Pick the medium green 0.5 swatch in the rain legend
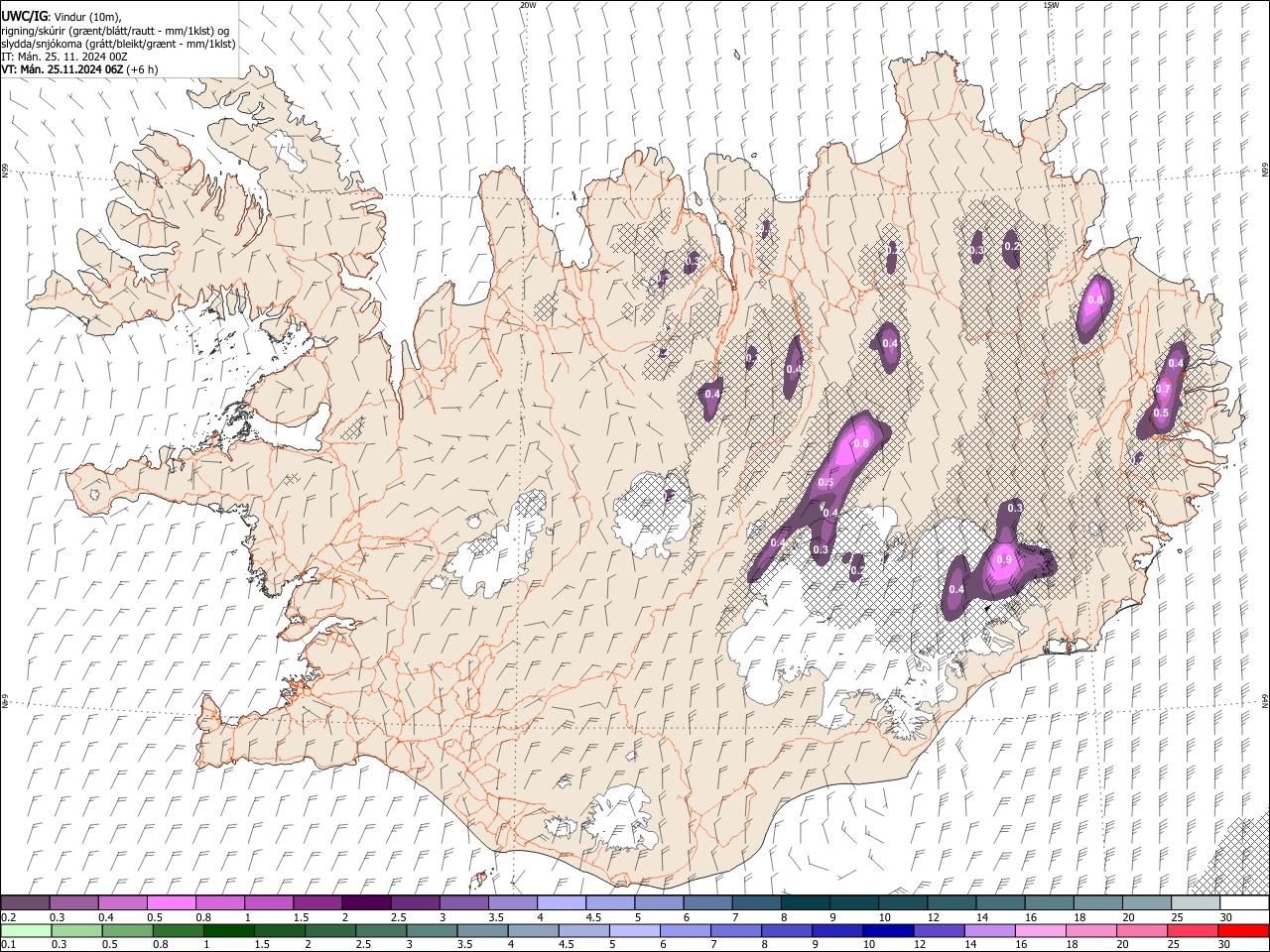This screenshot has height=952, width=1270. [x=127, y=930]
